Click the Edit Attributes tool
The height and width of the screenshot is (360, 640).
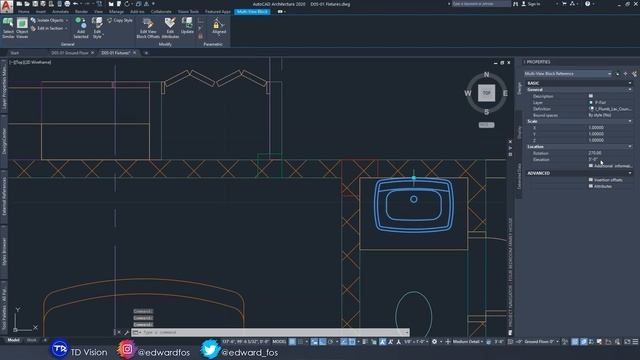pos(170,28)
